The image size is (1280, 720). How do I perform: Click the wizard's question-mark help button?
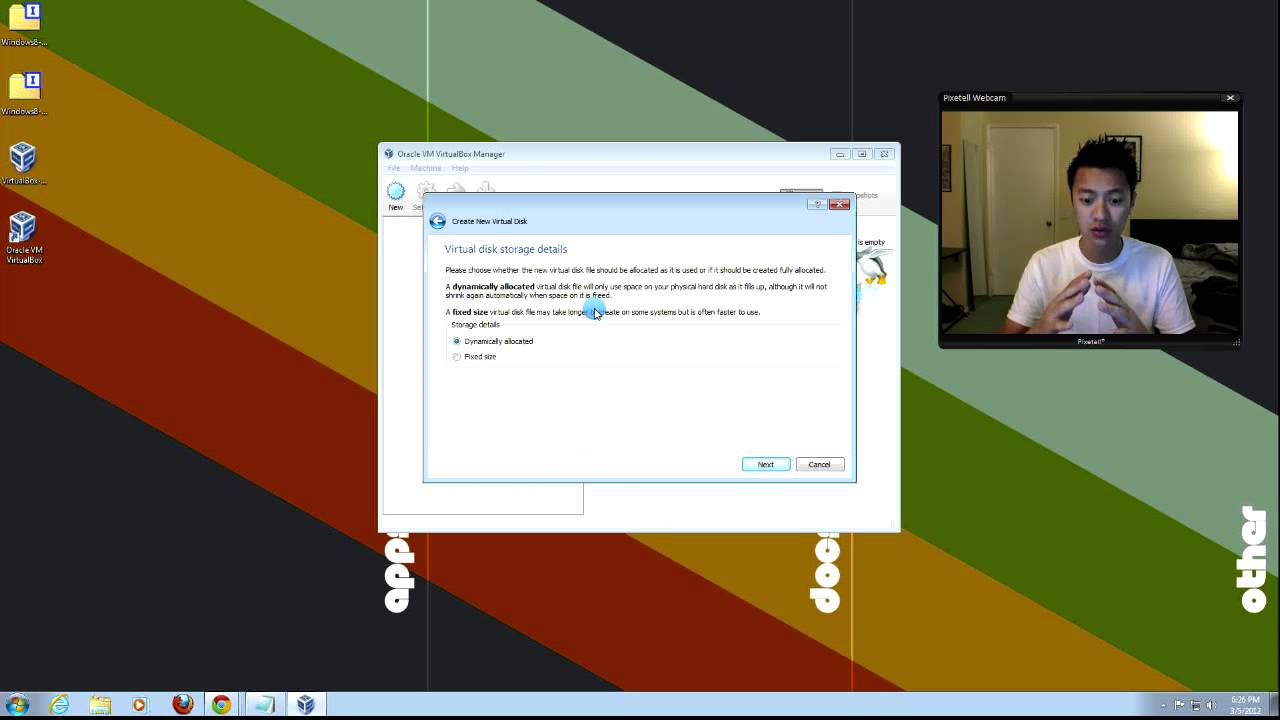pos(817,204)
